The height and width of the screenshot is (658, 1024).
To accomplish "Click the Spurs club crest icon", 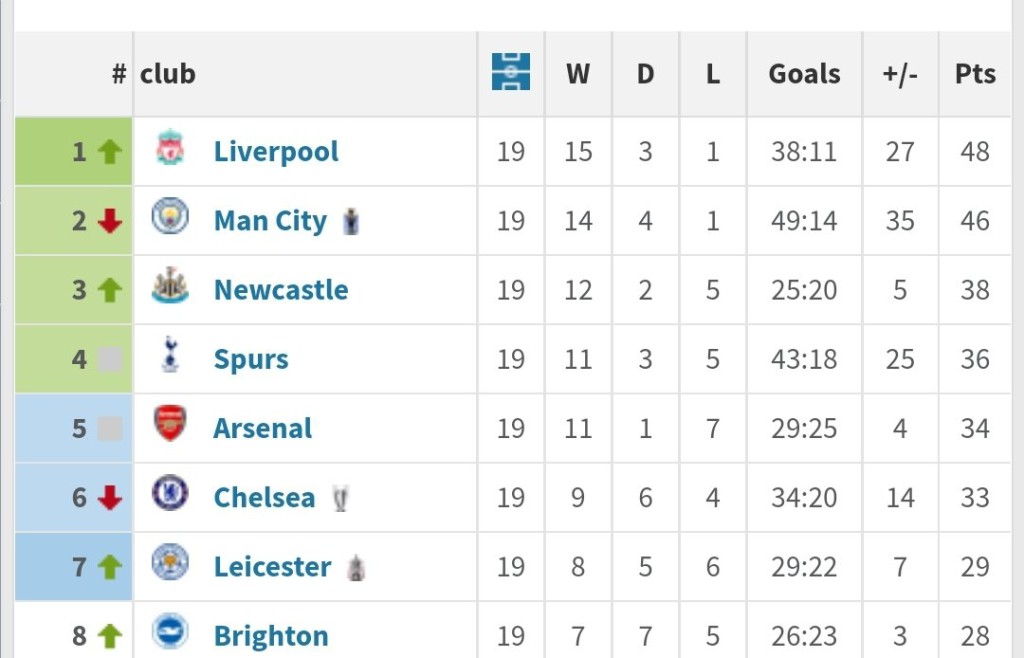I will (170, 356).
